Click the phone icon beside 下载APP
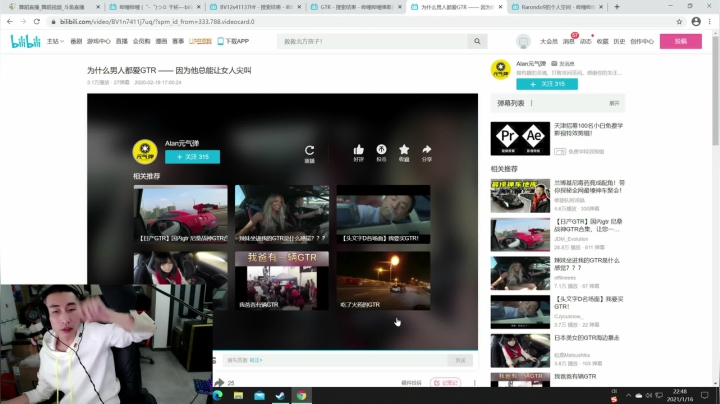The width and height of the screenshot is (720, 404). [220, 41]
